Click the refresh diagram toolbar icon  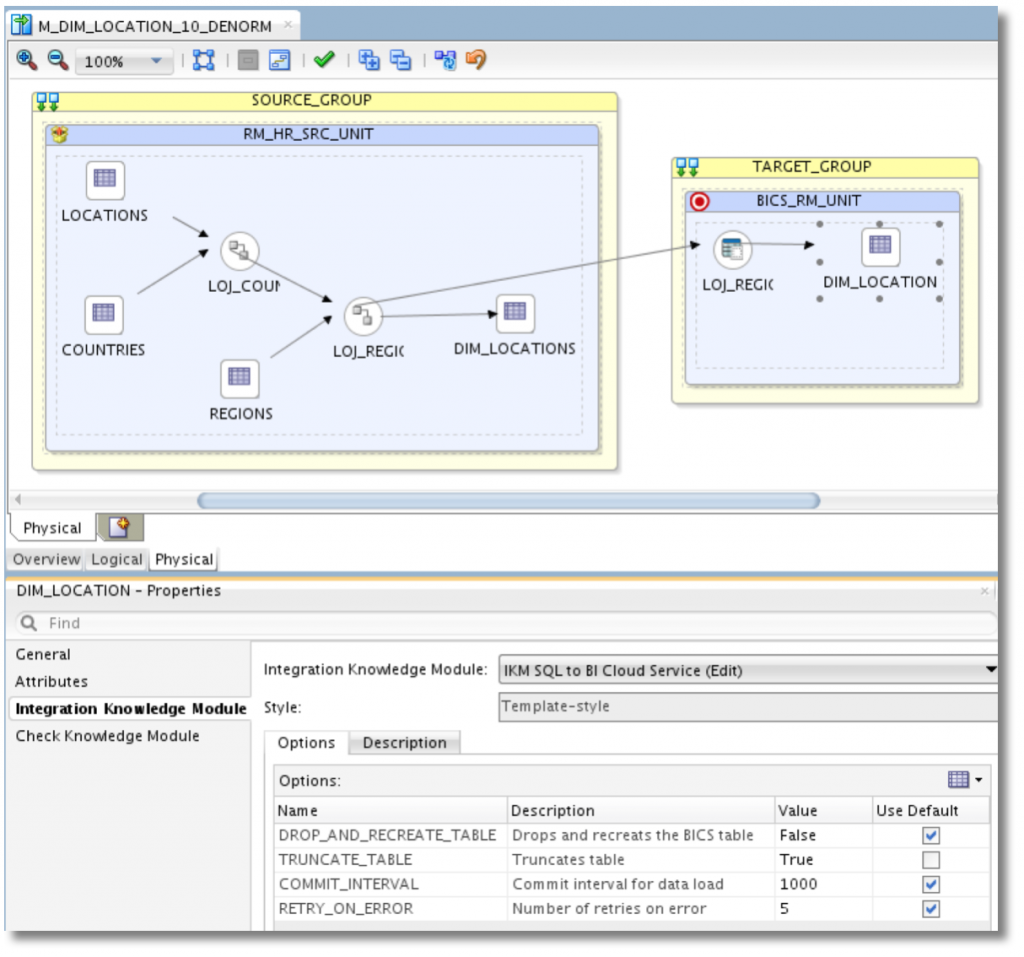tap(445, 60)
